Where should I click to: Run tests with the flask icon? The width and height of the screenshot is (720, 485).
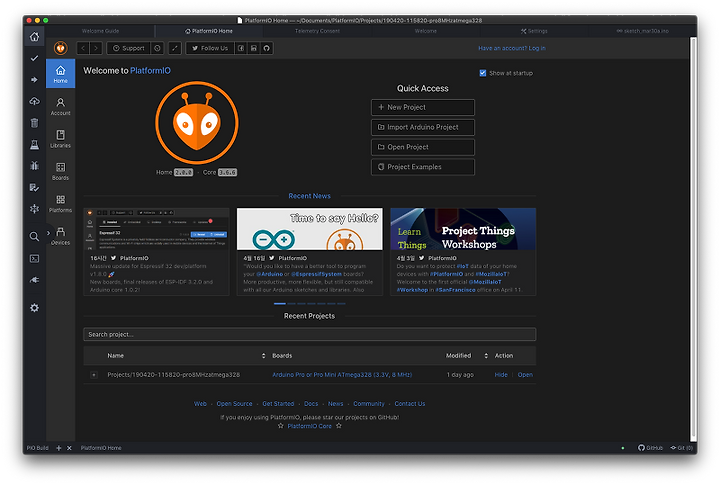[34, 145]
